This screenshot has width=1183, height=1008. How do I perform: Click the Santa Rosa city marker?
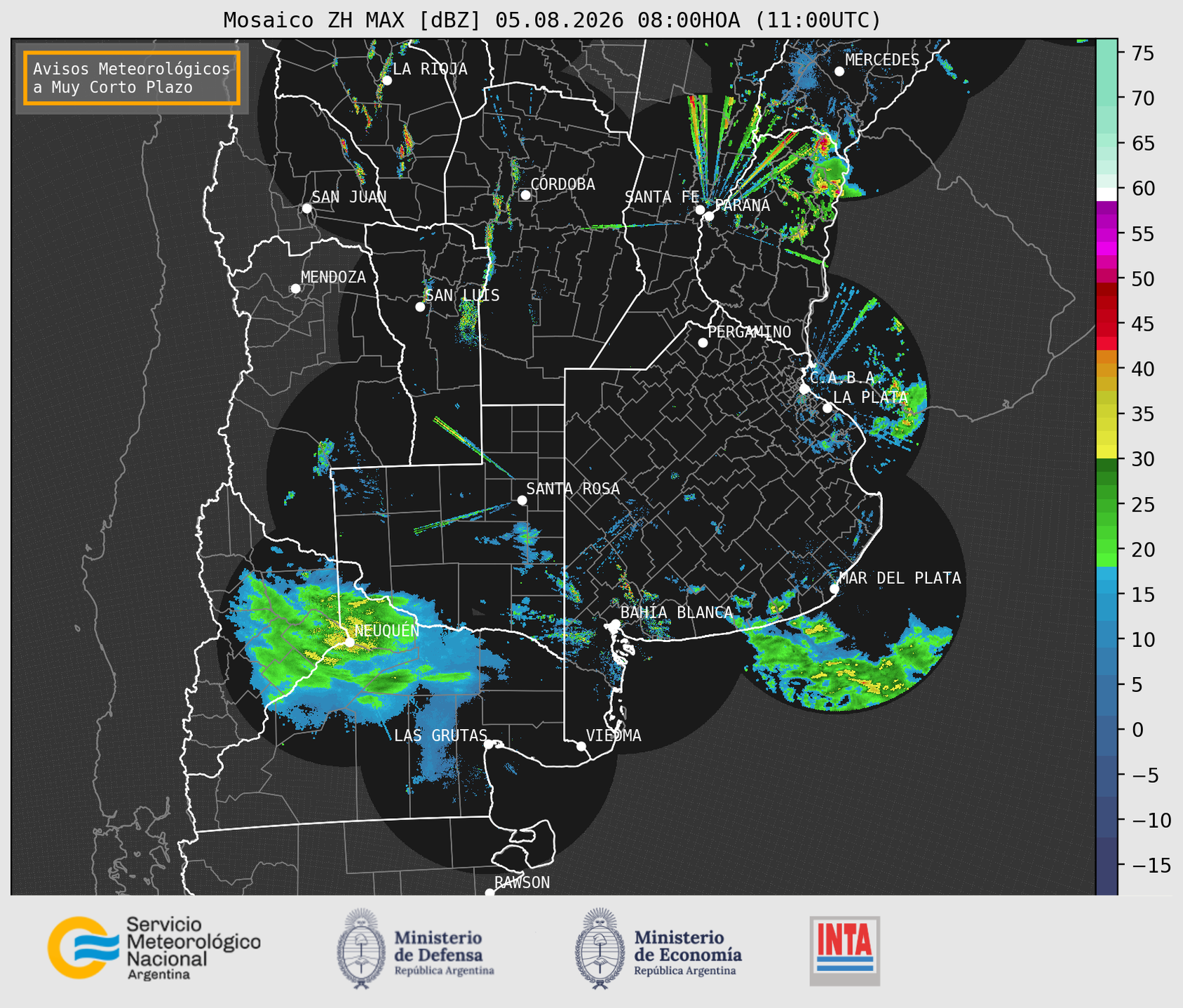tap(522, 500)
